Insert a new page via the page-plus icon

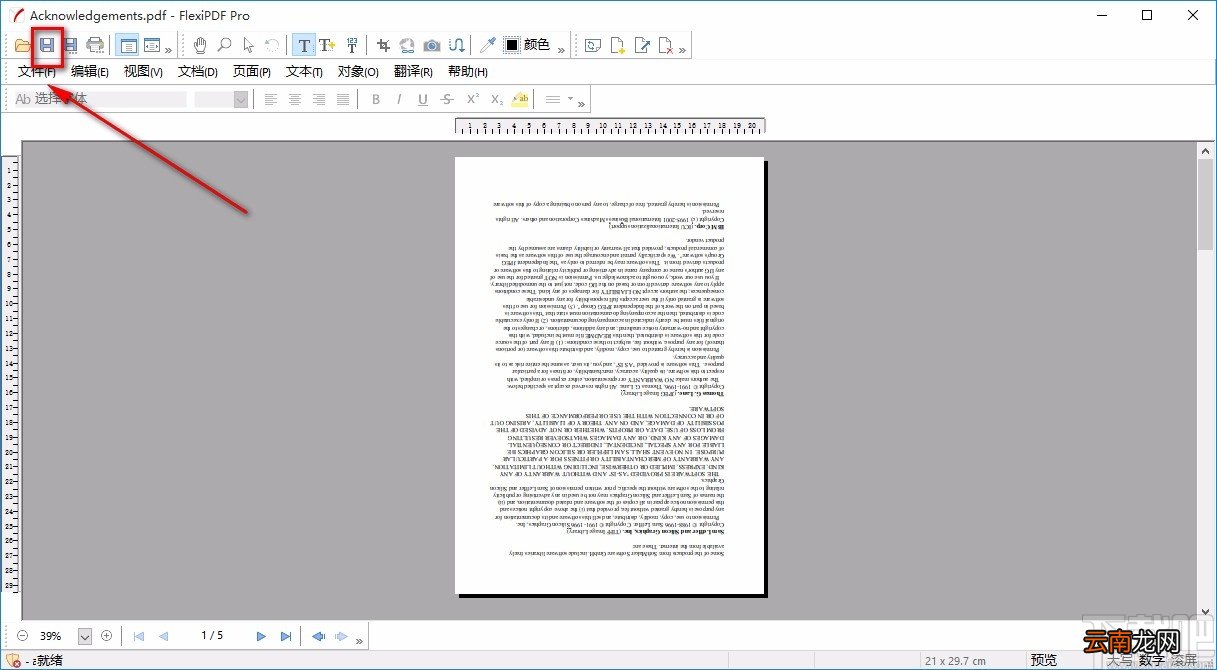coord(618,45)
